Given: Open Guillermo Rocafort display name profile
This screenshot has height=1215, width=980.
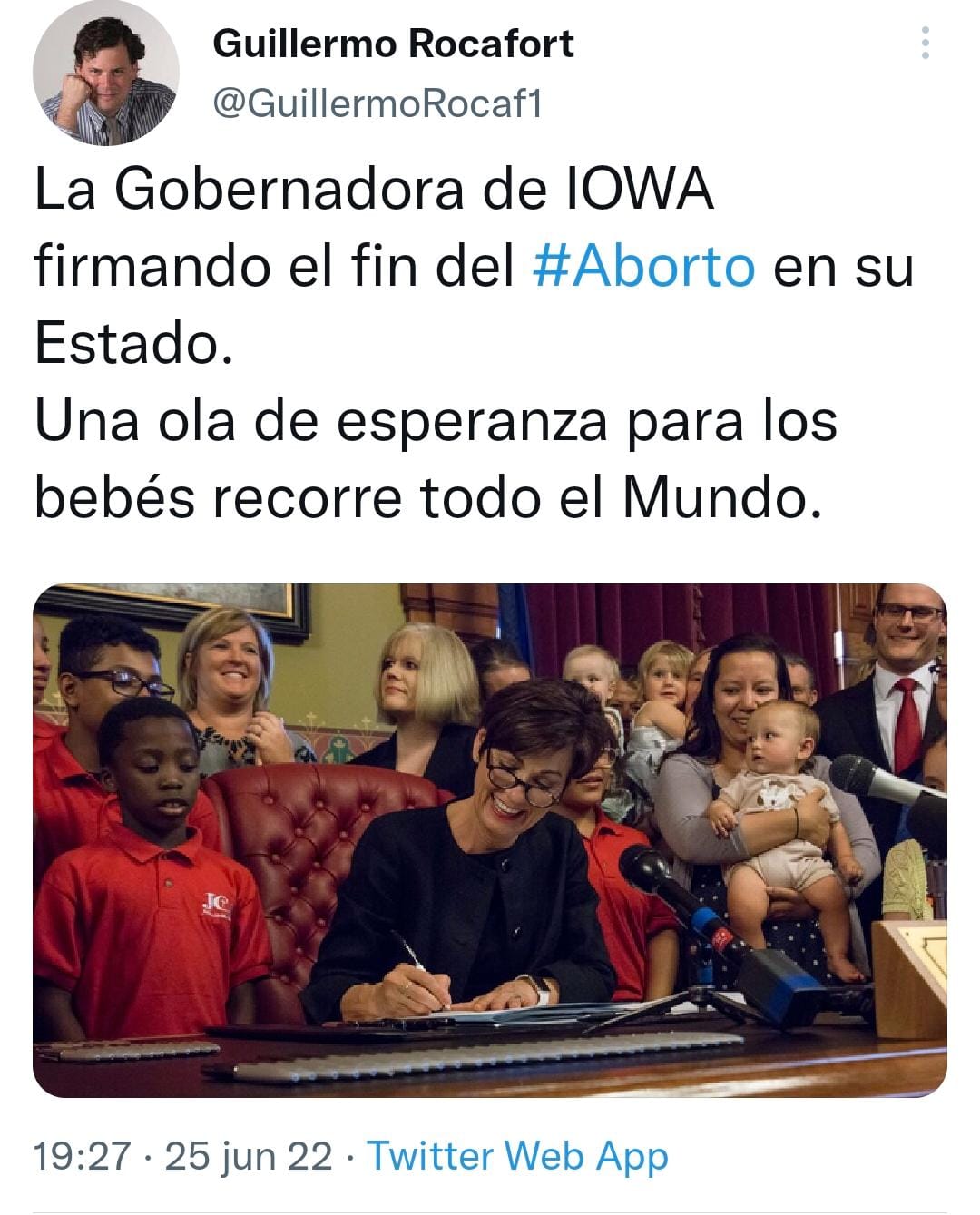Looking at the screenshot, I should 393,43.
